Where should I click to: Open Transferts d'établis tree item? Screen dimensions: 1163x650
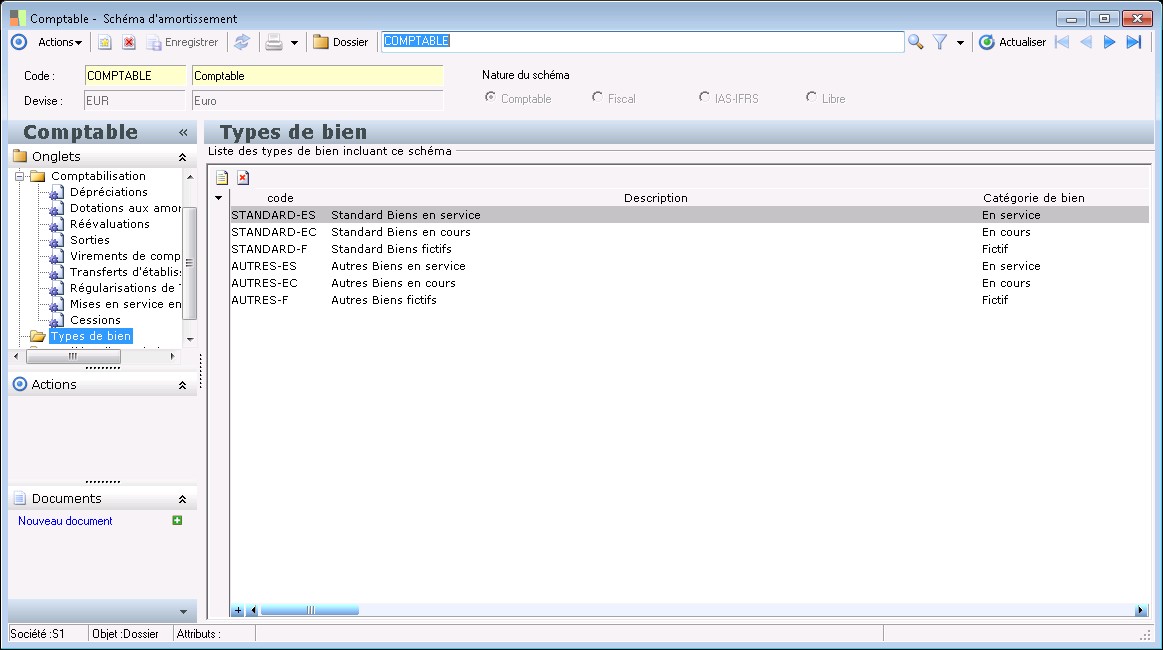click(125, 272)
